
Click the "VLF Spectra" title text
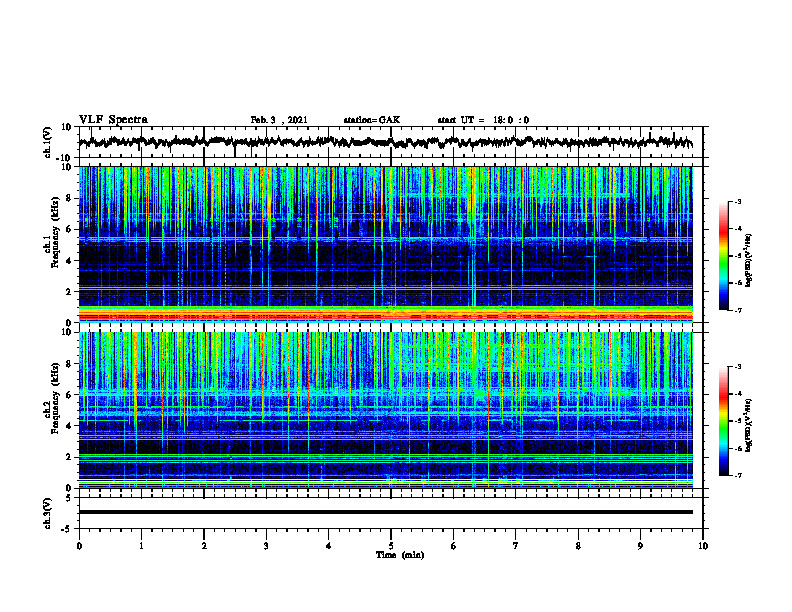coord(113,120)
